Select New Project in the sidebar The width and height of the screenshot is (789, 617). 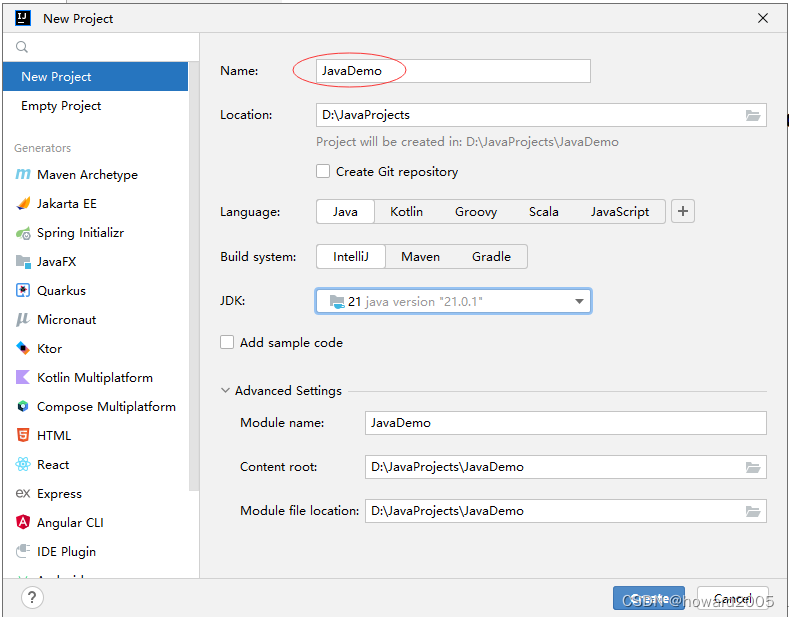[x=95, y=76]
